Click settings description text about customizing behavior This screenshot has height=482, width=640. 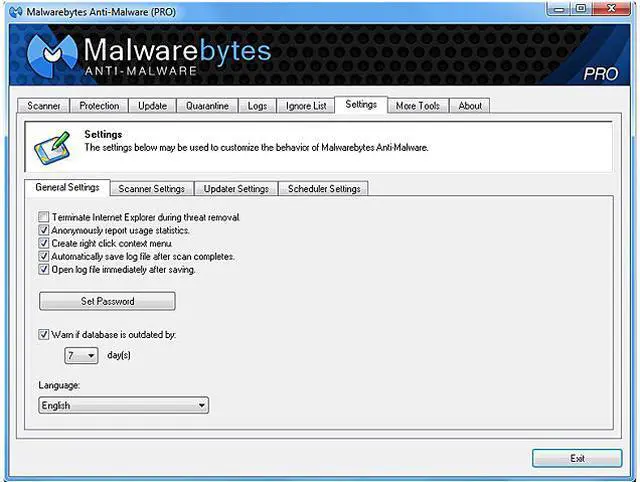click(256, 147)
